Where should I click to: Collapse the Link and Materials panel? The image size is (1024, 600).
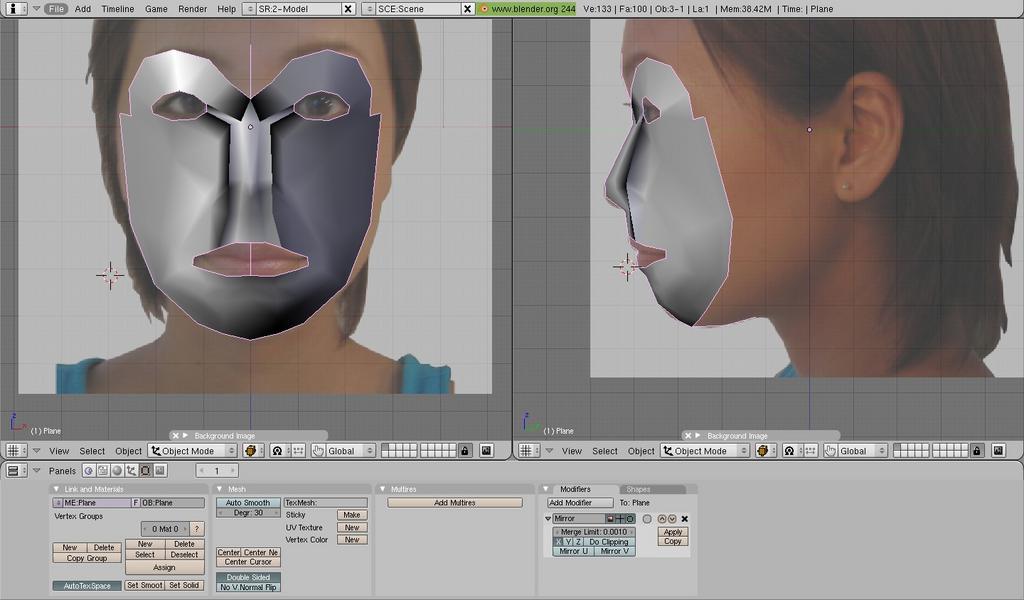56,489
